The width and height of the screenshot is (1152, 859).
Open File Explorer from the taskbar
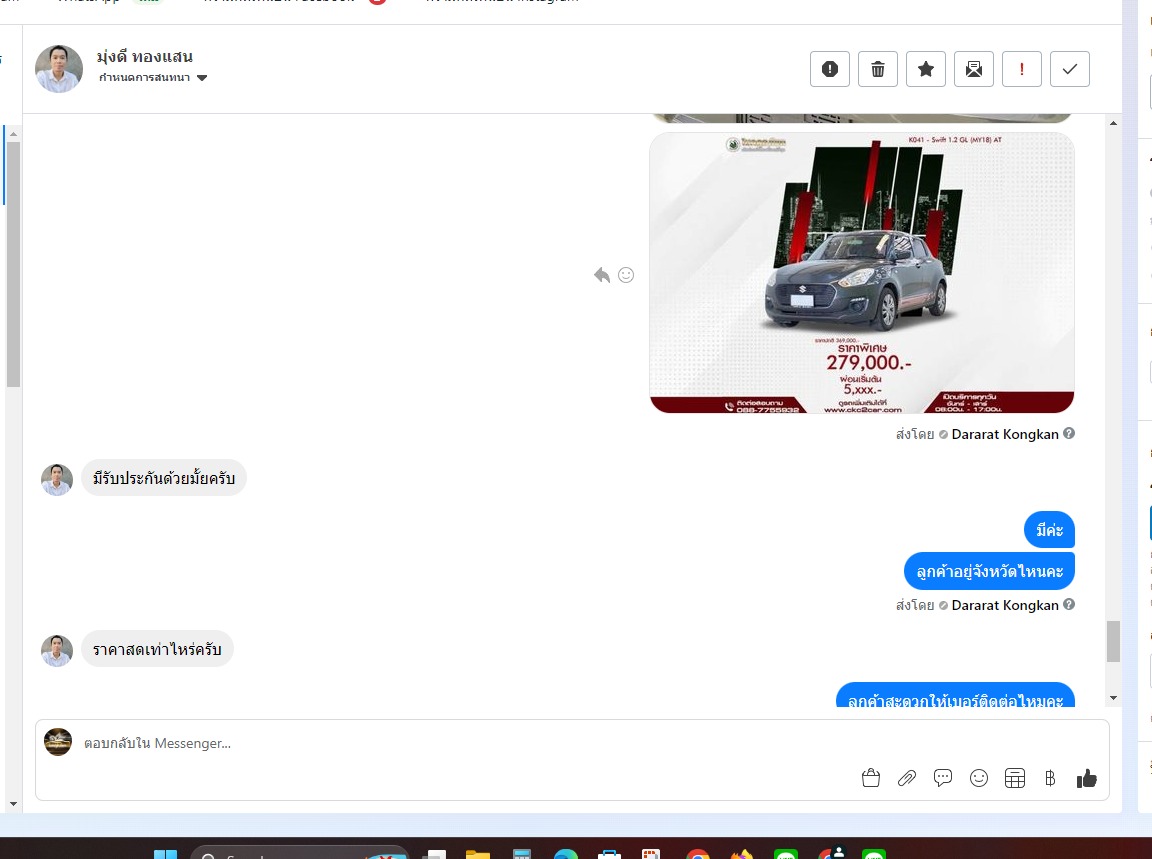pyautogui.click(x=478, y=854)
